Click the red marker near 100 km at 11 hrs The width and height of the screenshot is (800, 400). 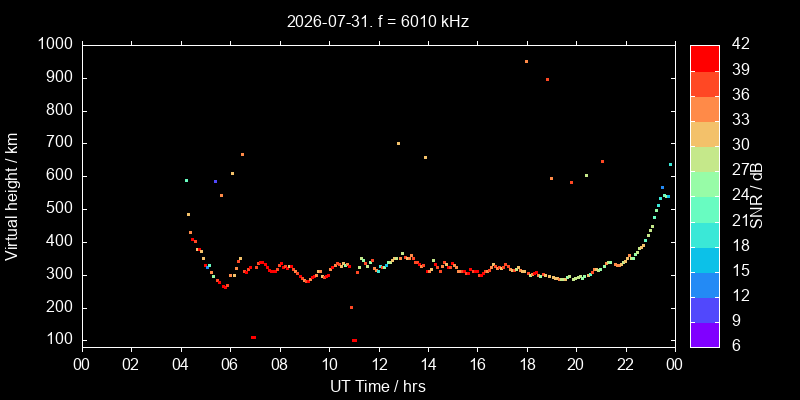[x=354, y=340]
